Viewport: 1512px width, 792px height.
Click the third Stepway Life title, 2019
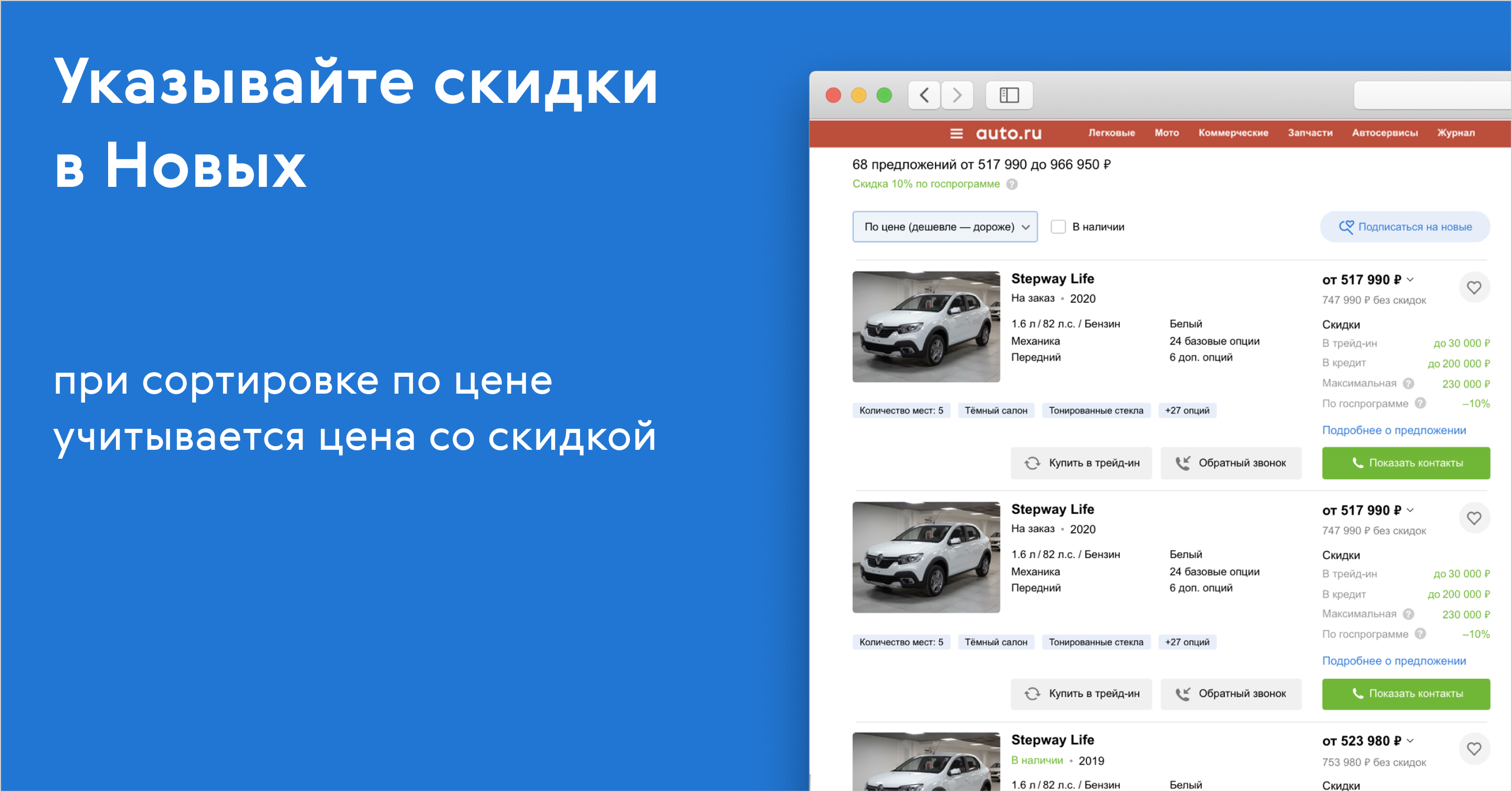1053,741
